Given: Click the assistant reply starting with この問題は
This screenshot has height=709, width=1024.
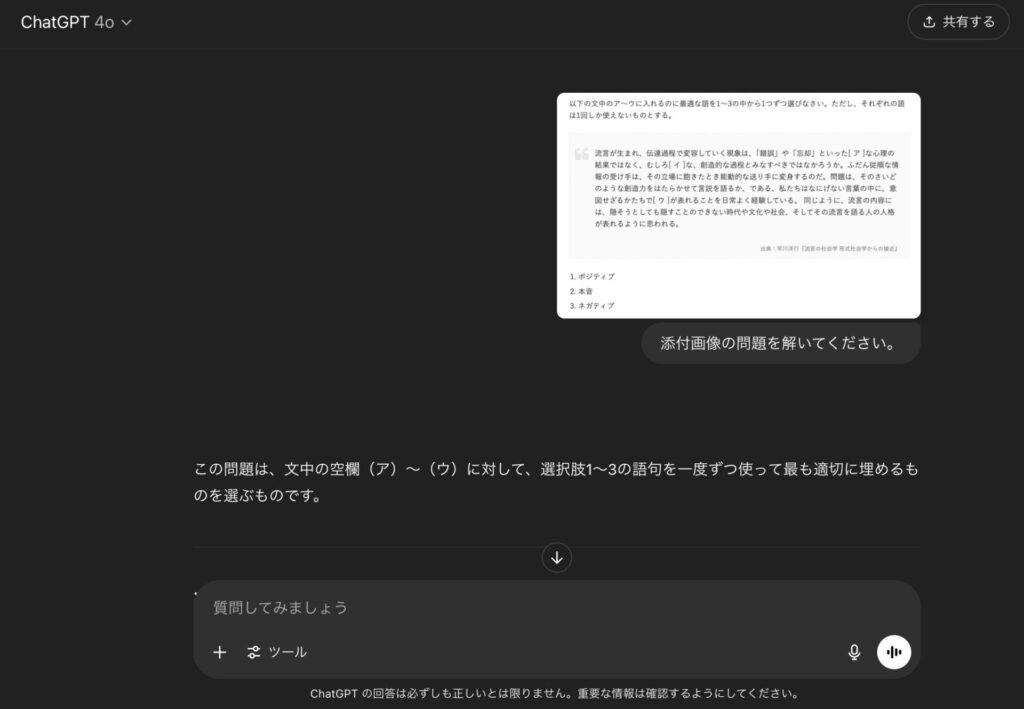Looking at the screenshot, I should (555, 482).
